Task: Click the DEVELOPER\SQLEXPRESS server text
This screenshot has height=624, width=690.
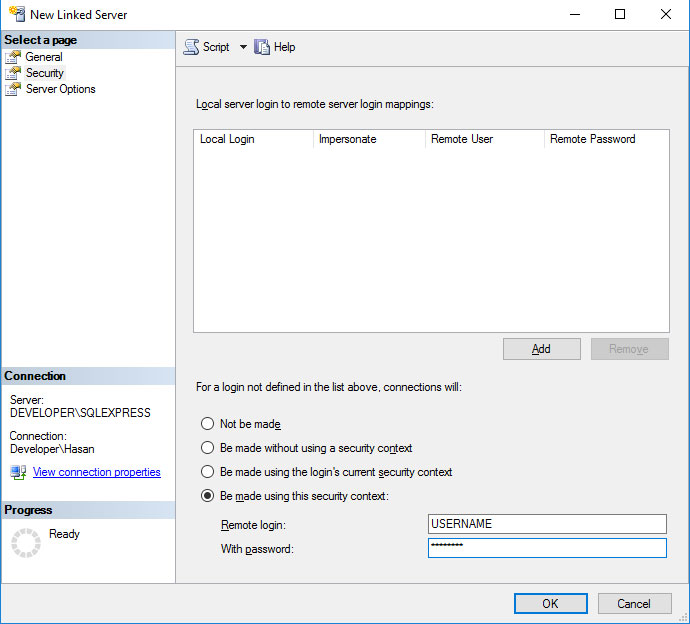Action: pyautogui.click(x=80, y=413)
